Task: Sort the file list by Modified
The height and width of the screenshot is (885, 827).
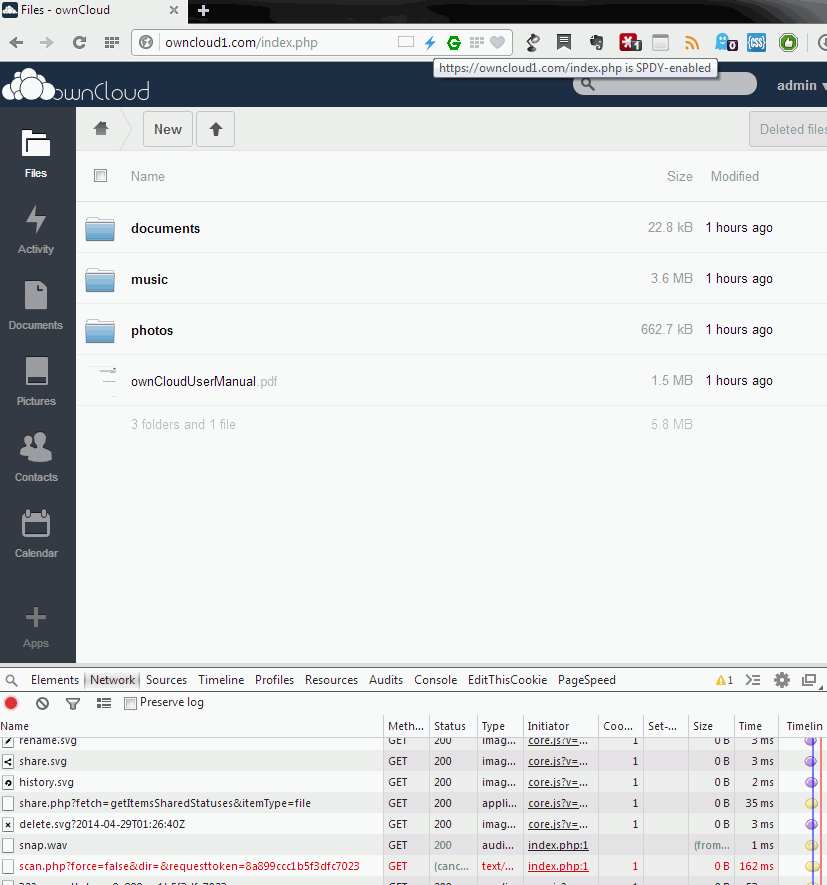Action: [x=734, y=177]
